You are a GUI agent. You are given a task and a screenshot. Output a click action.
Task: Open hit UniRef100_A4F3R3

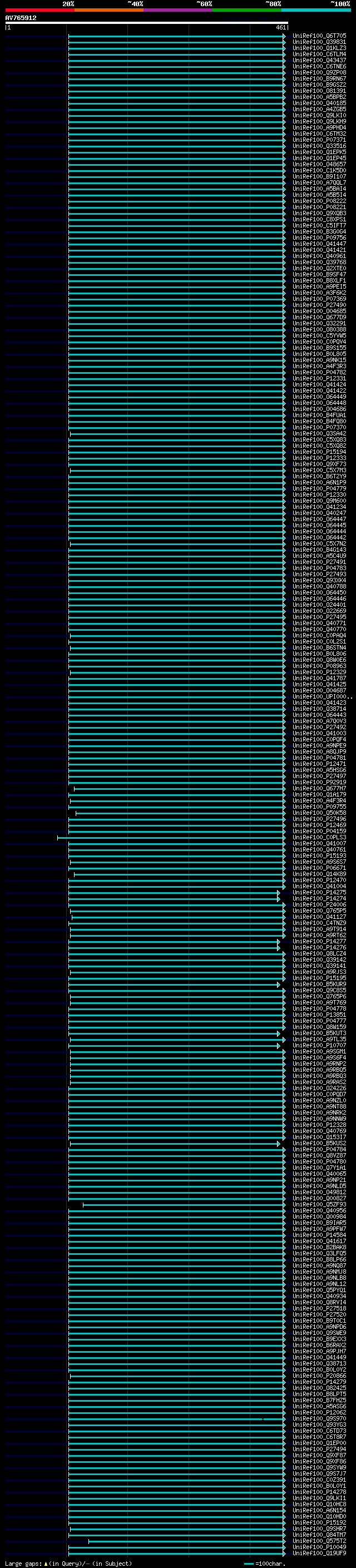[x=319, y=367]
